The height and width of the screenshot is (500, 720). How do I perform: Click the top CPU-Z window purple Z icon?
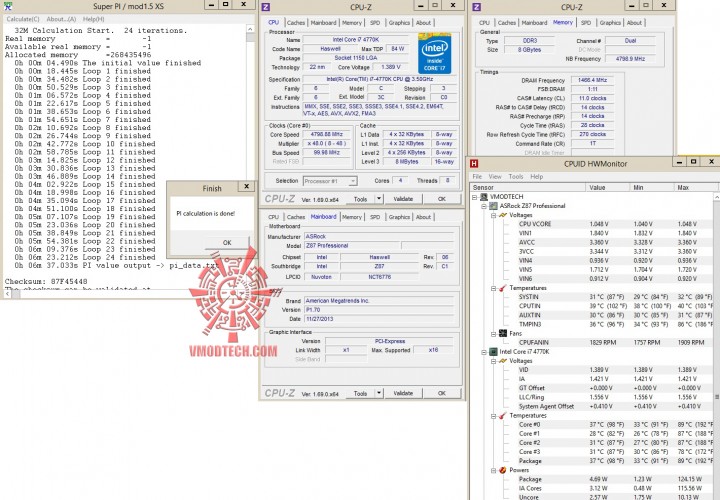(266, 7)
